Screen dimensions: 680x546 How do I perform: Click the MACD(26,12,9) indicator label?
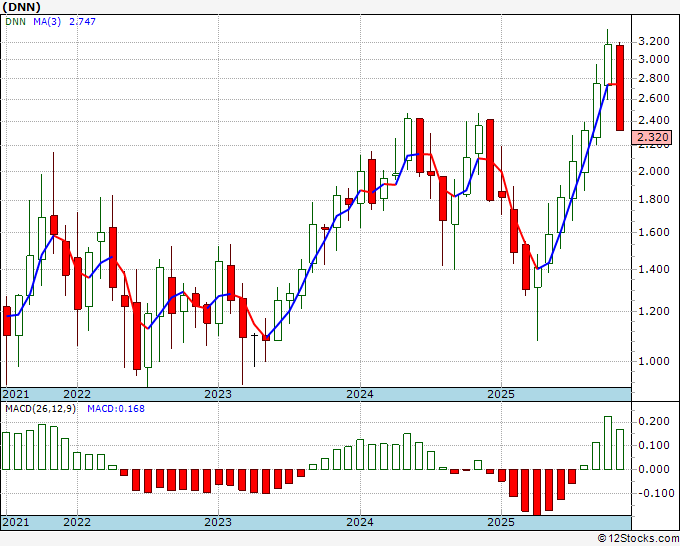click(x=40, y=409)
